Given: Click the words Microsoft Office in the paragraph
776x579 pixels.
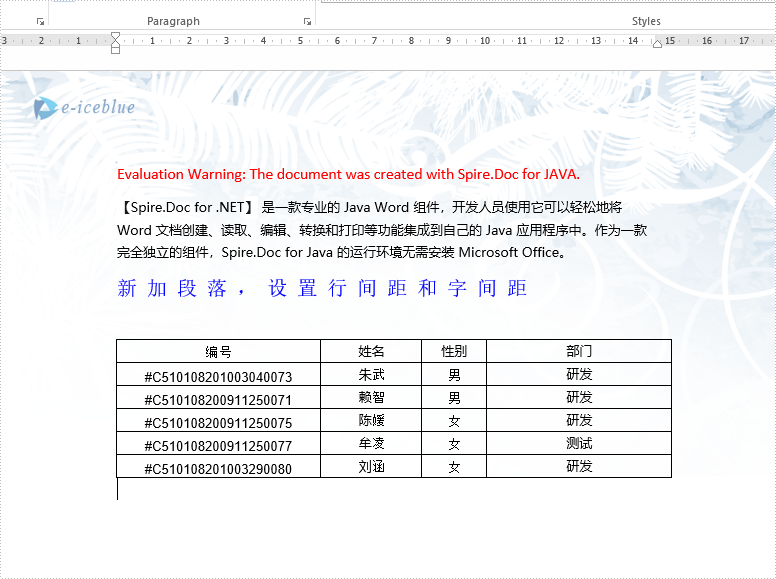Looking at the screenshot, I should pyautogui.click(x=509, y=252).
